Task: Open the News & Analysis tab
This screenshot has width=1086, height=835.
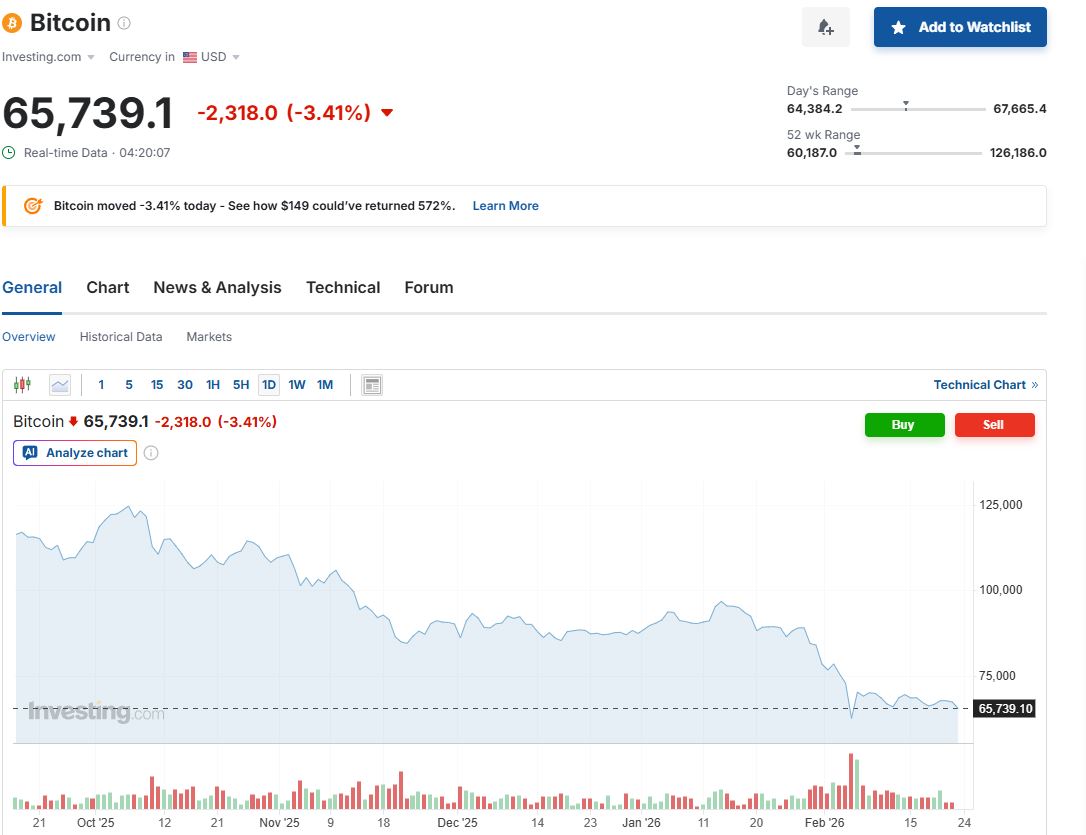Action: tap(217, 287)
